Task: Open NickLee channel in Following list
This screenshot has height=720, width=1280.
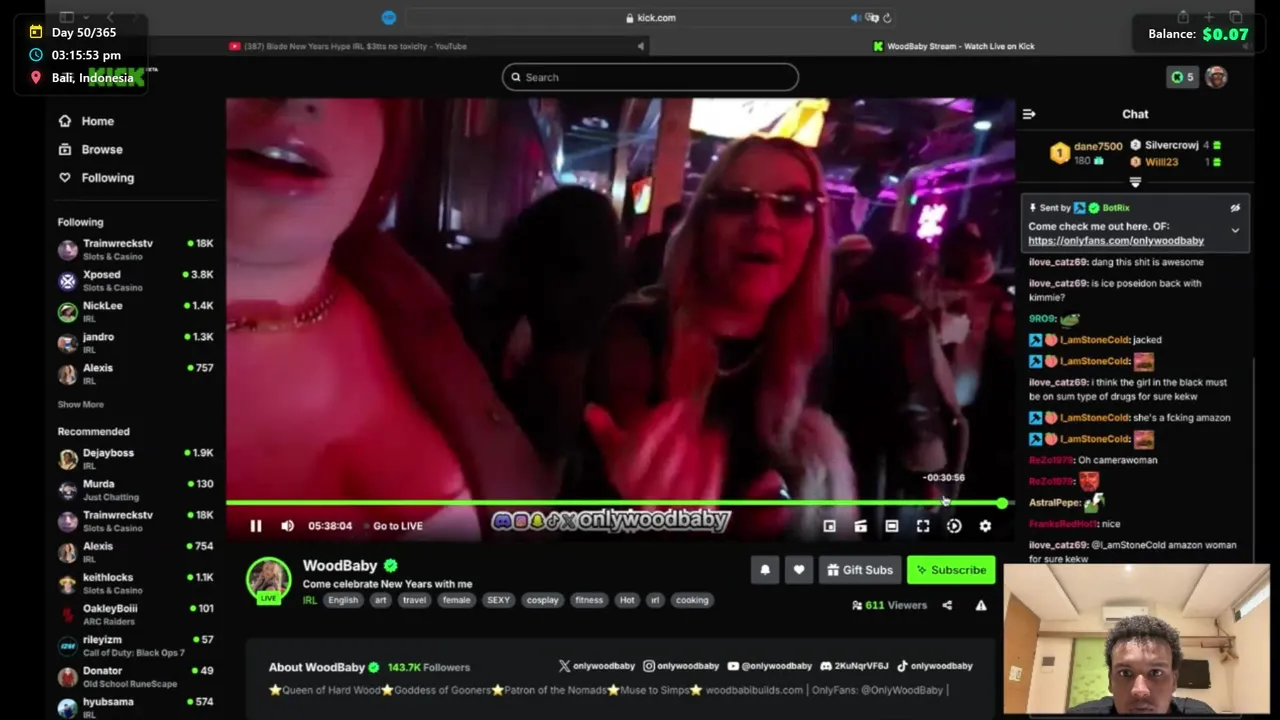Action: 135,311
